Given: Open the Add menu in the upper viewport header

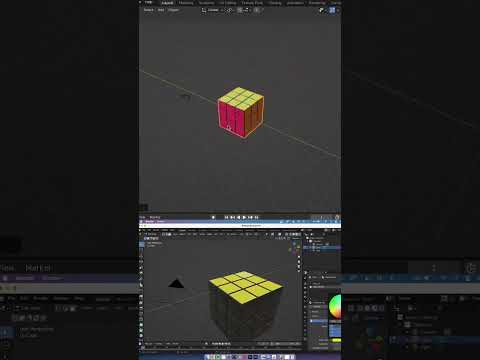Looking at the screenshot, I should click(161, 10).
